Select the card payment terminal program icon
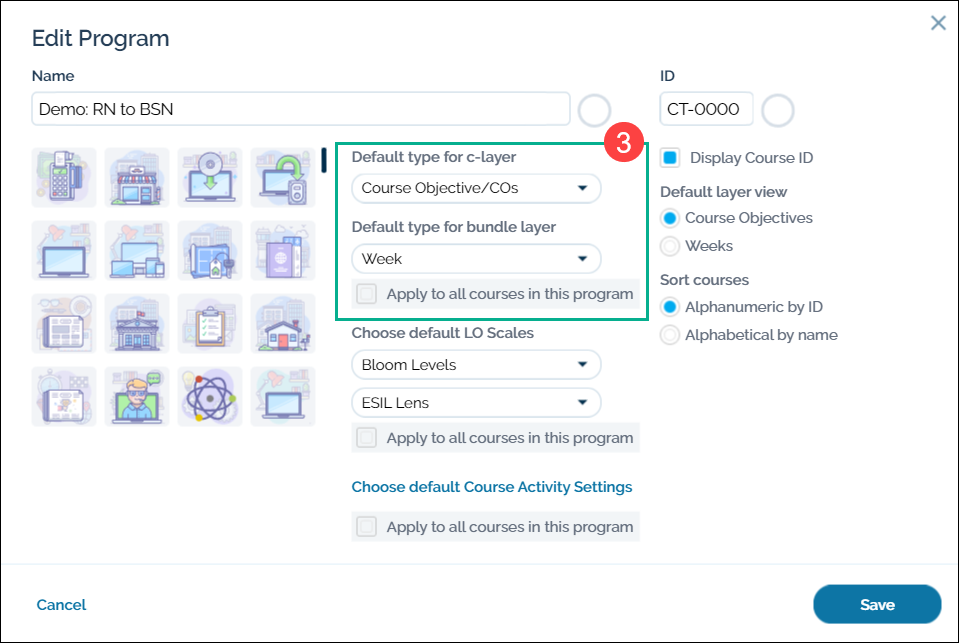959x643 pixels. [x=64, y=178]
